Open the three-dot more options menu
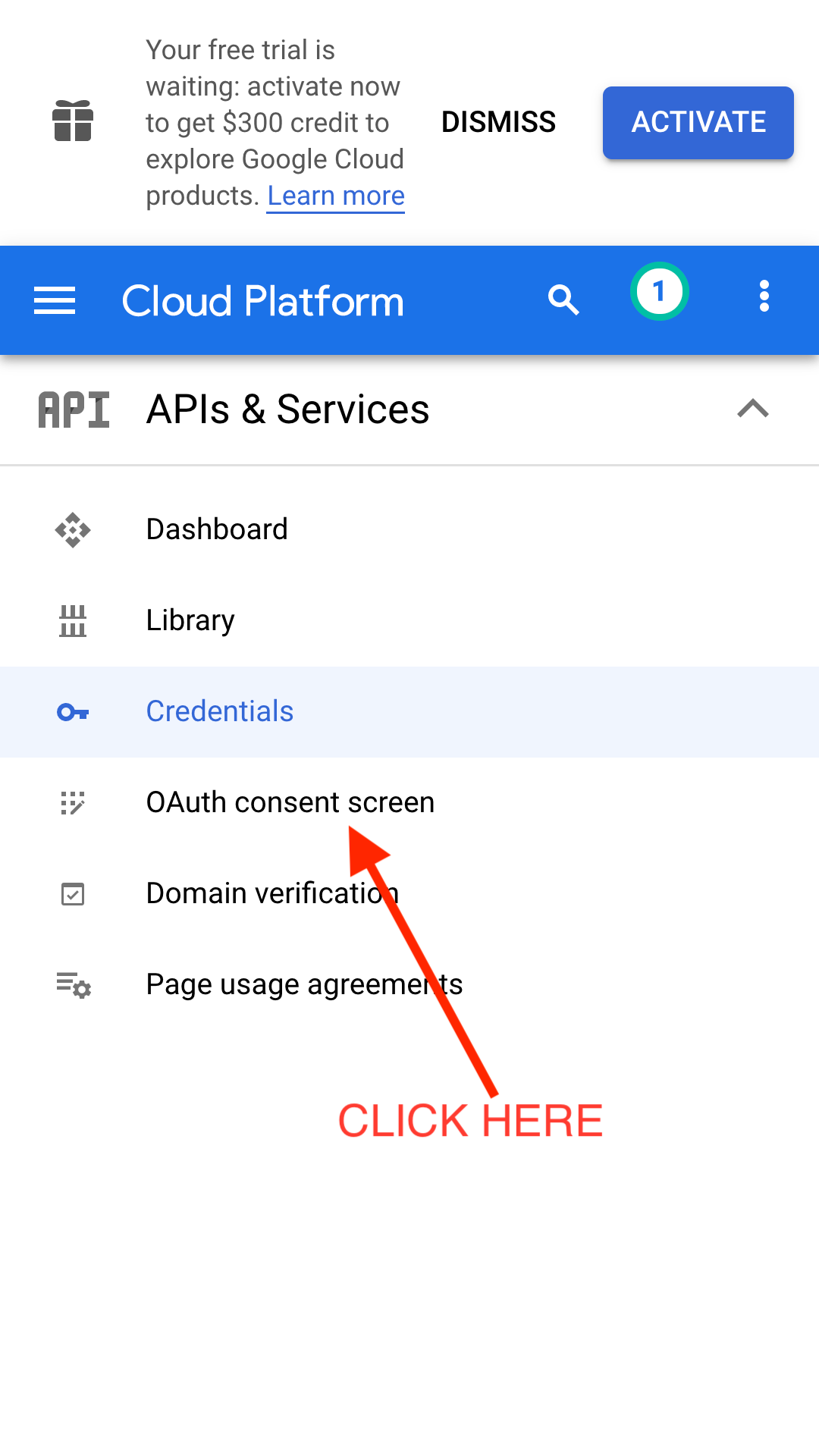 (764, 296)
